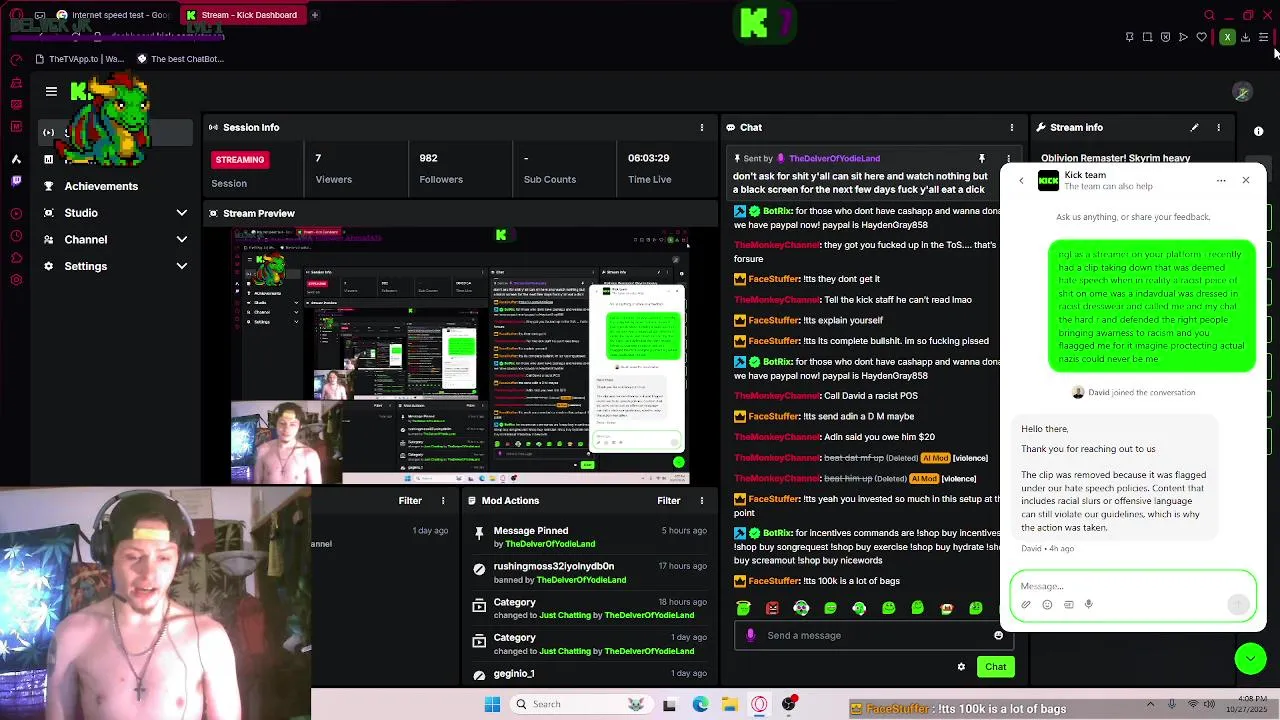This screenshot has width=1280, height=720.
Task: Open File Explorer from the taskbar
Action: pos(730,704)
